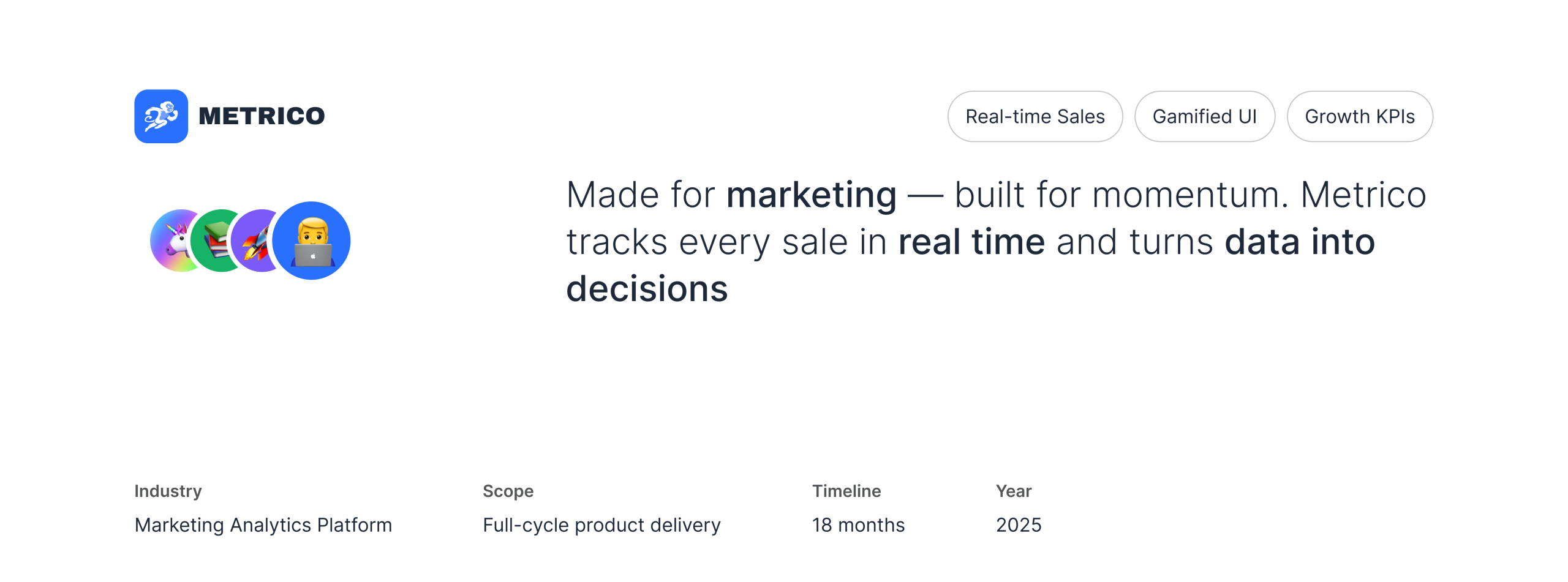Select the Real-time Sales tag
Image resolution: width=1568 pixels, height=582 pixels.
coord(1035,116)
